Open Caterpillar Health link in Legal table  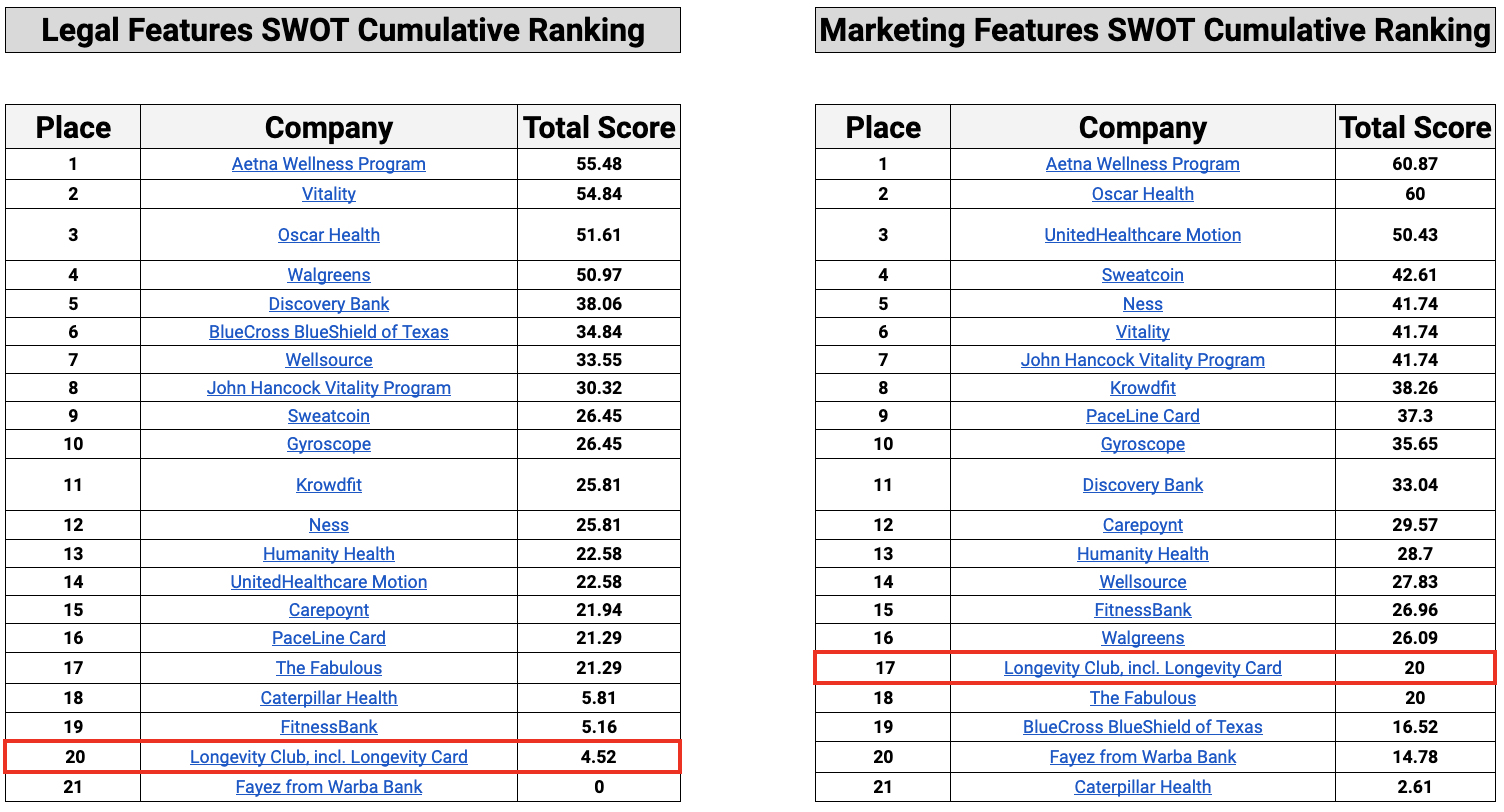(328, 698)
